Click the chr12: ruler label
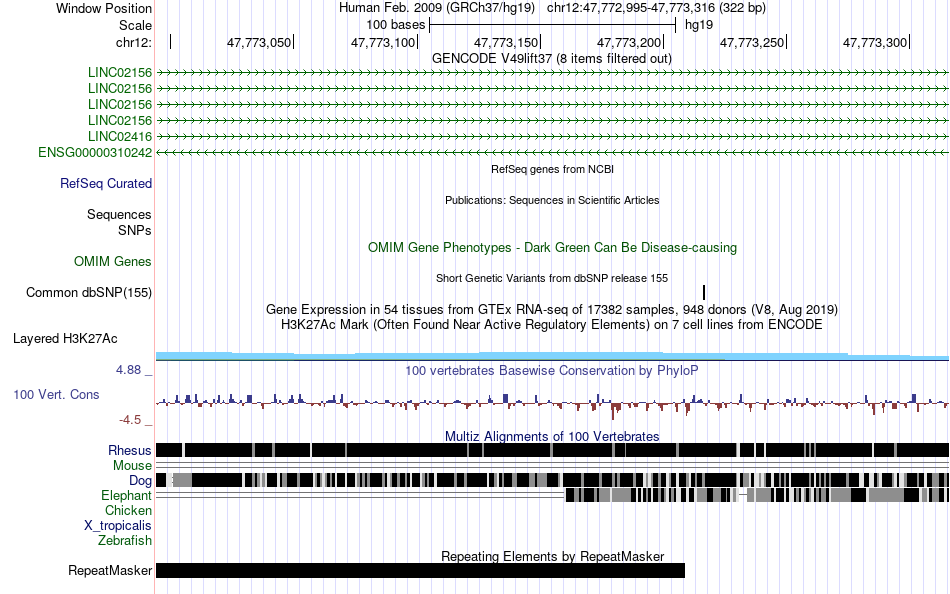Viewport: 950px width, 594px height. 134,42
